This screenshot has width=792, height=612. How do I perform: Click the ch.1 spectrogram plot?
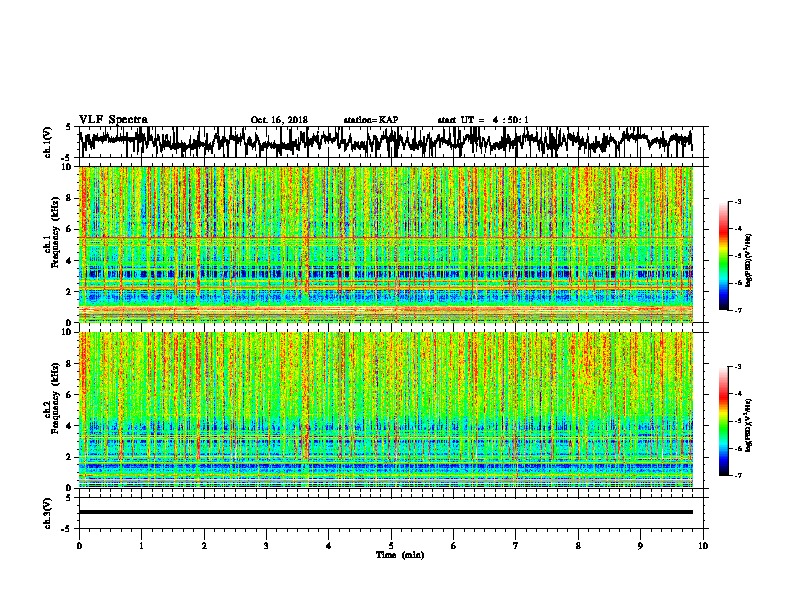386,244
